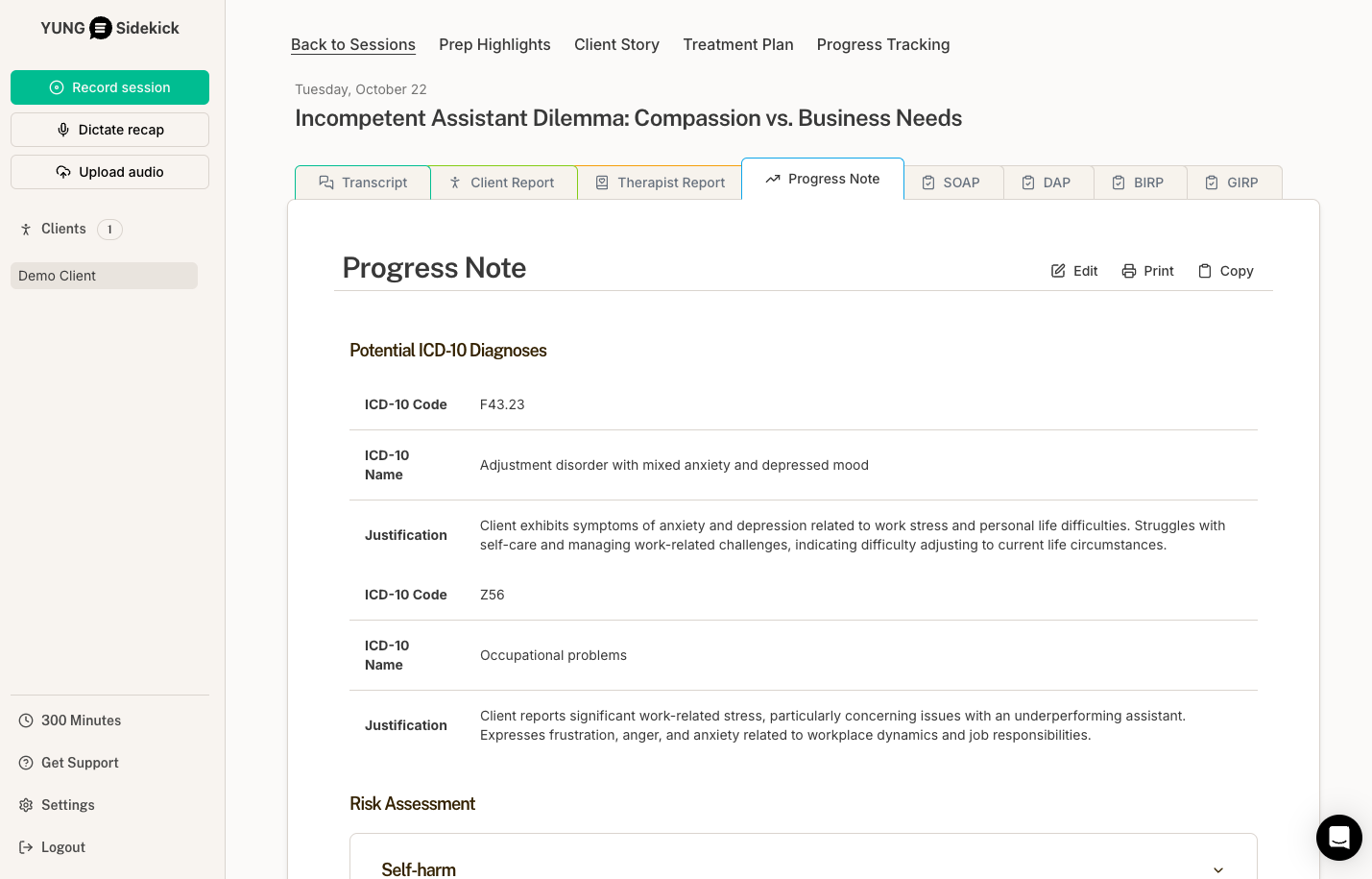1372x879 pixels.
Task: Open the chat support bubble icon
Action: click(x=1338, y=838)
